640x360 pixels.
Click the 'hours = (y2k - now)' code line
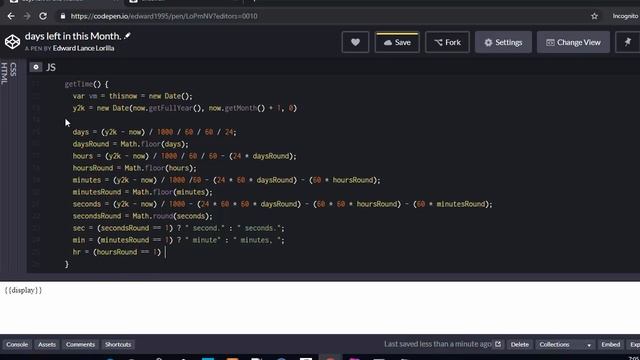(x=184, y=156)
